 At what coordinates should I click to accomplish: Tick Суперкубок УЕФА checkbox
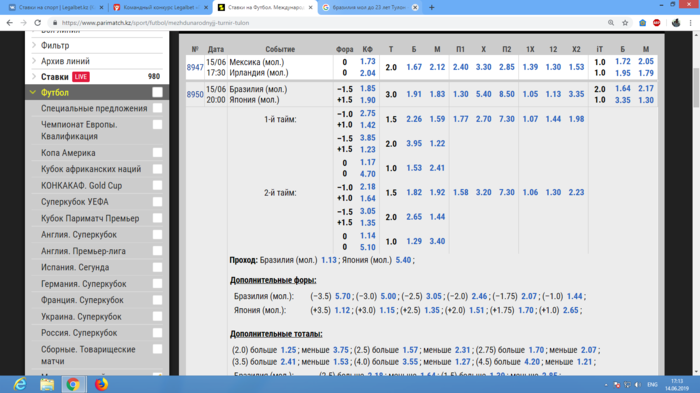point(157,202)
